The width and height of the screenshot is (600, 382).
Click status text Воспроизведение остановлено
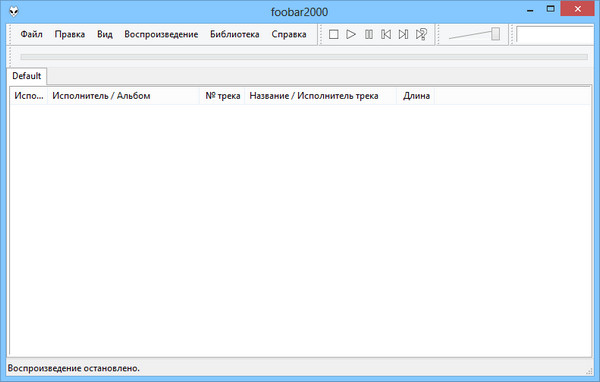pos(73,368)
